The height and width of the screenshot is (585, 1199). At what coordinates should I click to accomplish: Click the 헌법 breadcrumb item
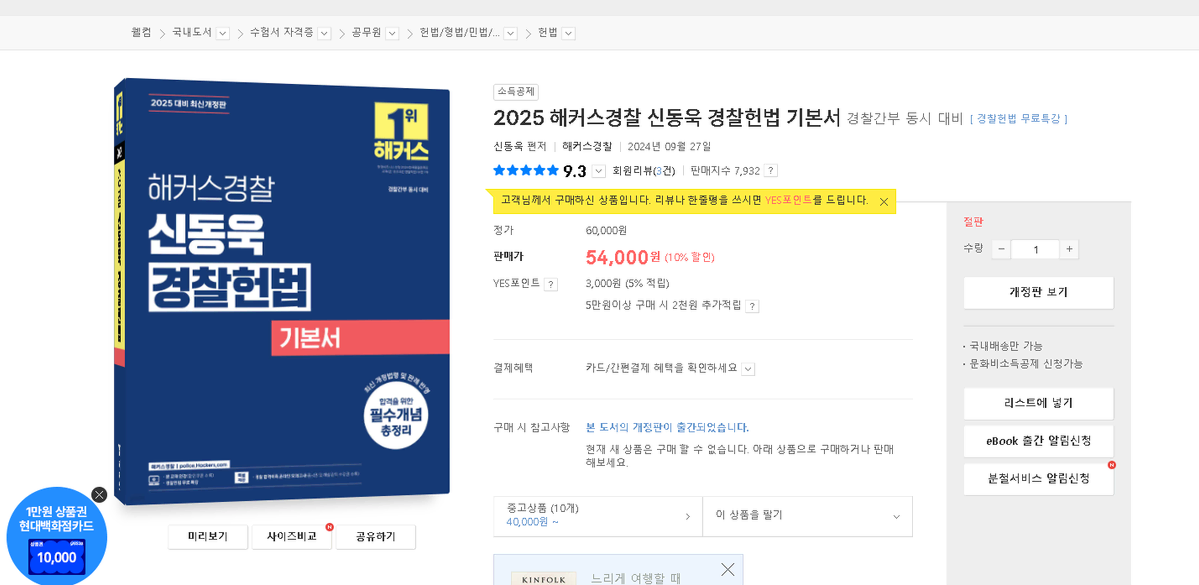coord(548,31)
